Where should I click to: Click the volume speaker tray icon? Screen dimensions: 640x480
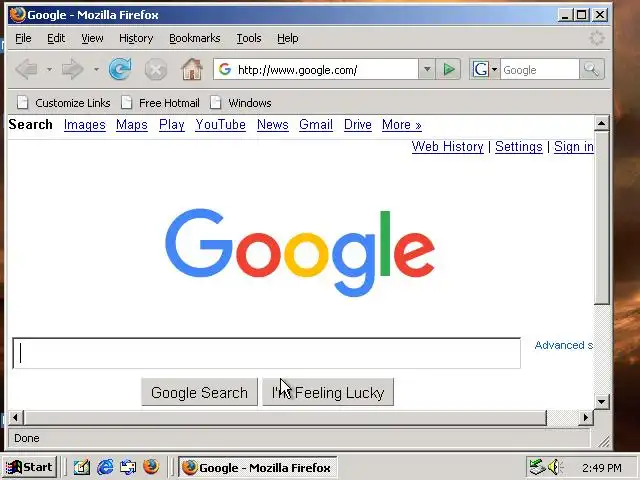pyautogui.click(x=554, y=467)
